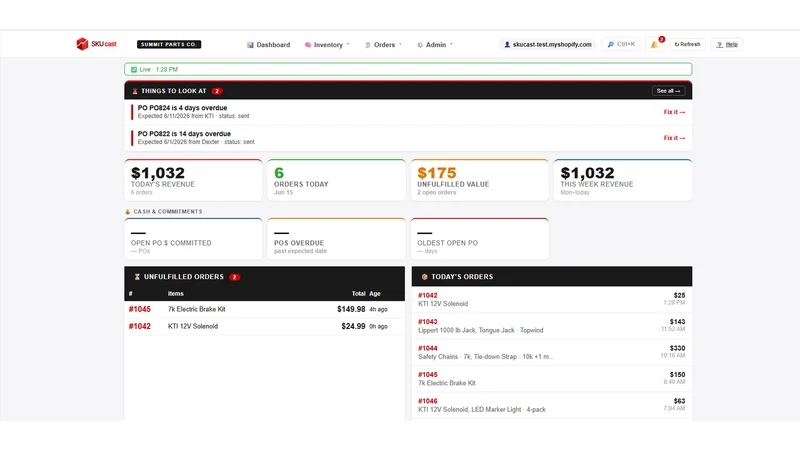
Task: Open the notifications bell
Action: (x=655, y=44)
